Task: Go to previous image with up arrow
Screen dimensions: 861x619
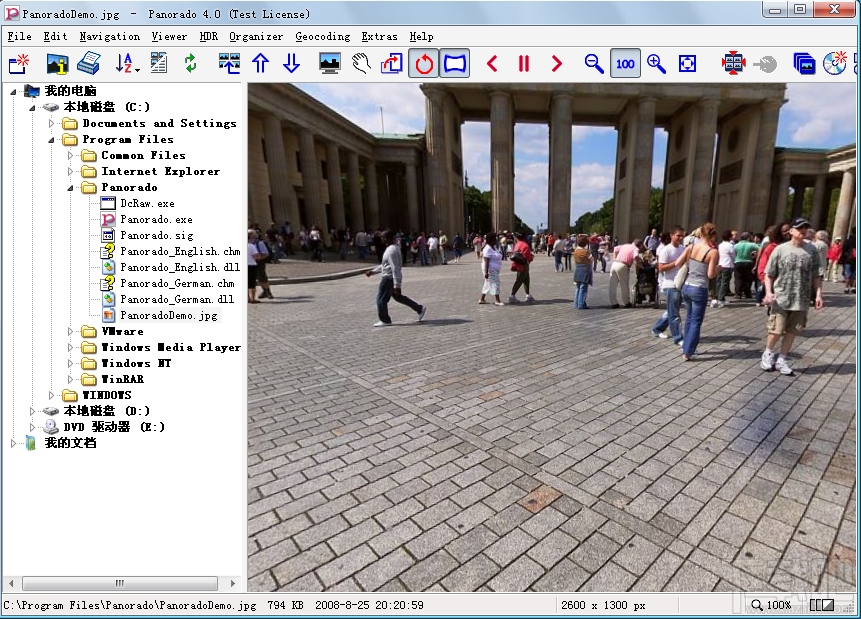Action: tap(260, 64)
